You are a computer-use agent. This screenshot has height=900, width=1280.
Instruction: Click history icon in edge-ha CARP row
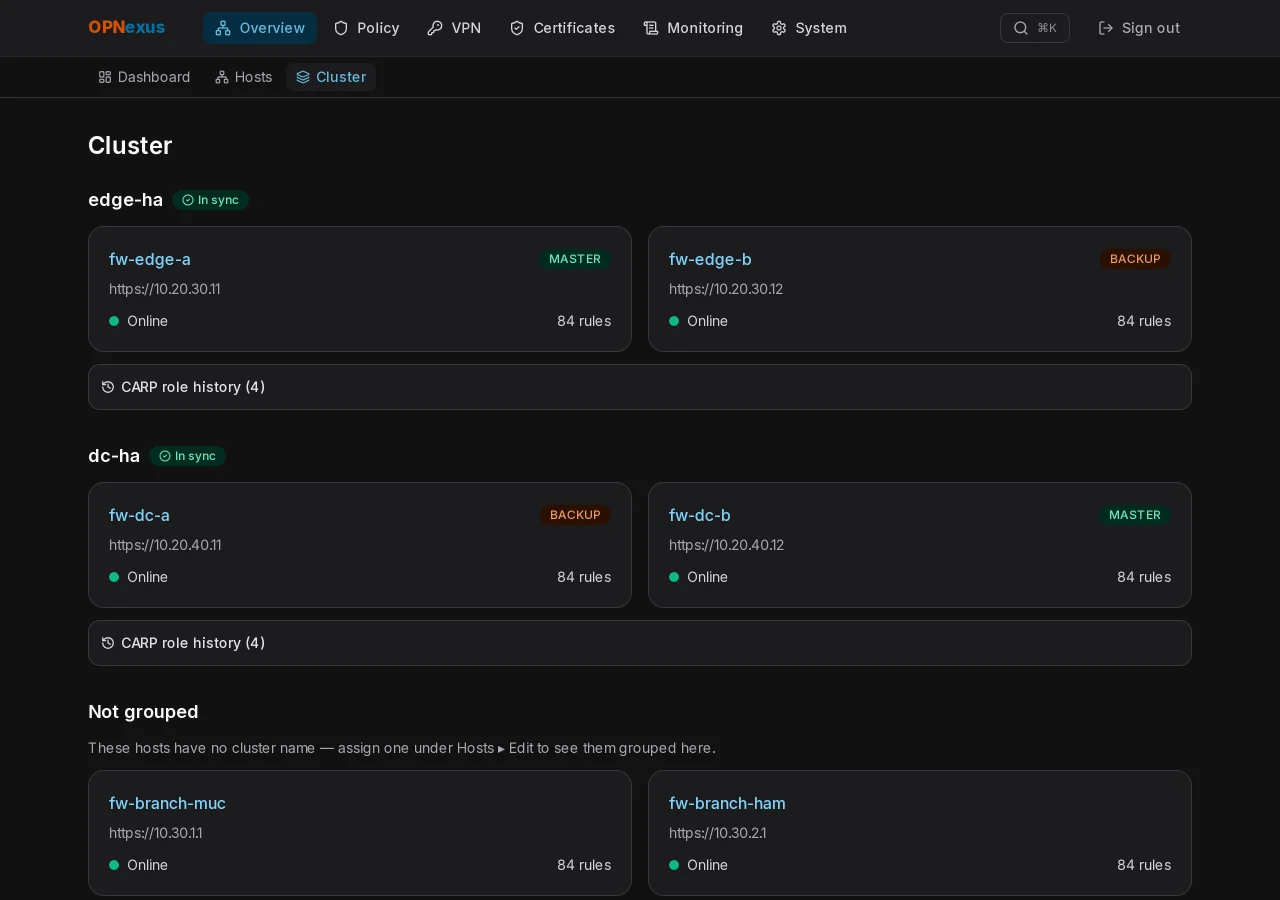108,387
